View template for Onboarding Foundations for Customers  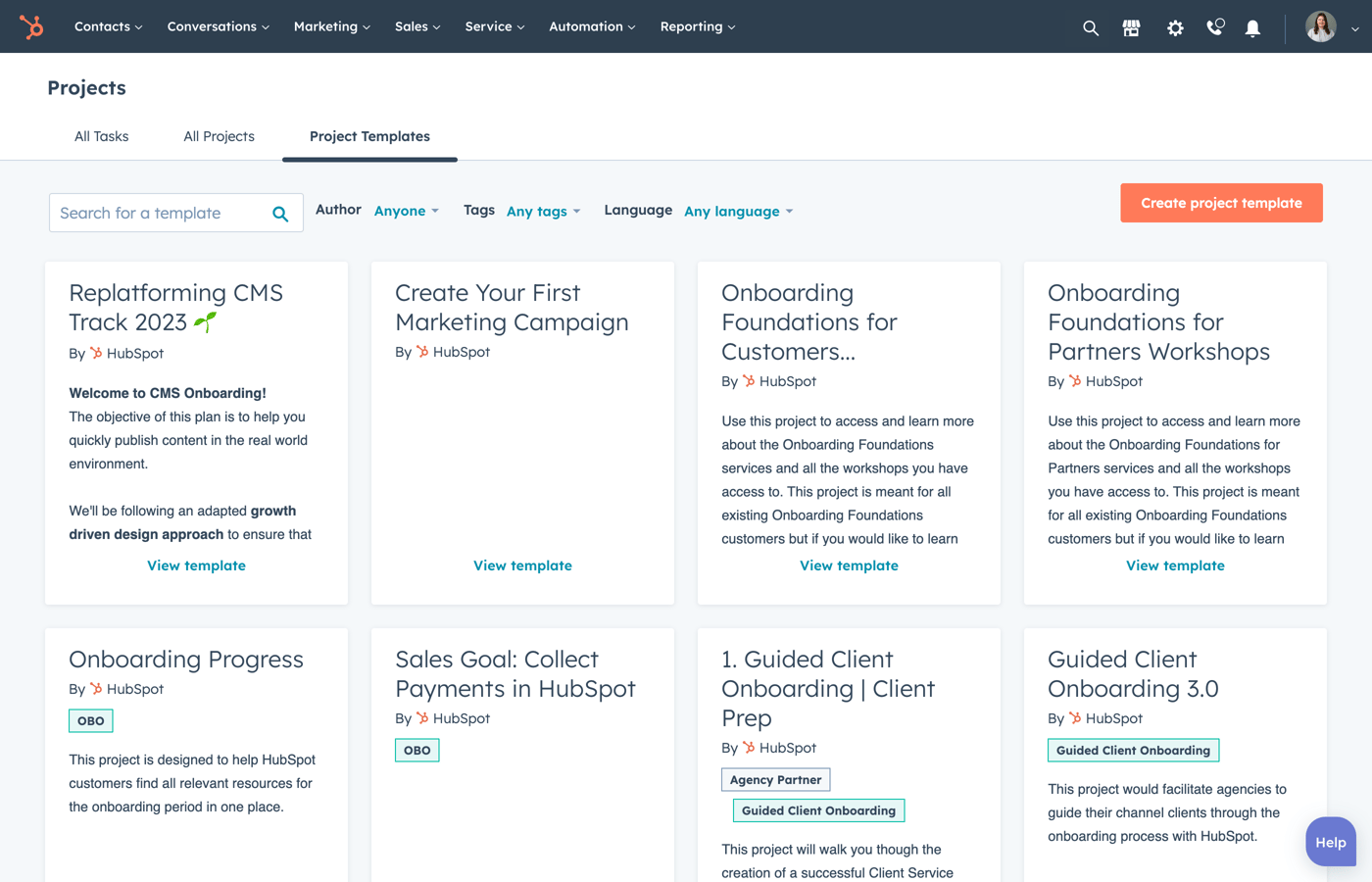pyautogui.click(x=849, y=565)
